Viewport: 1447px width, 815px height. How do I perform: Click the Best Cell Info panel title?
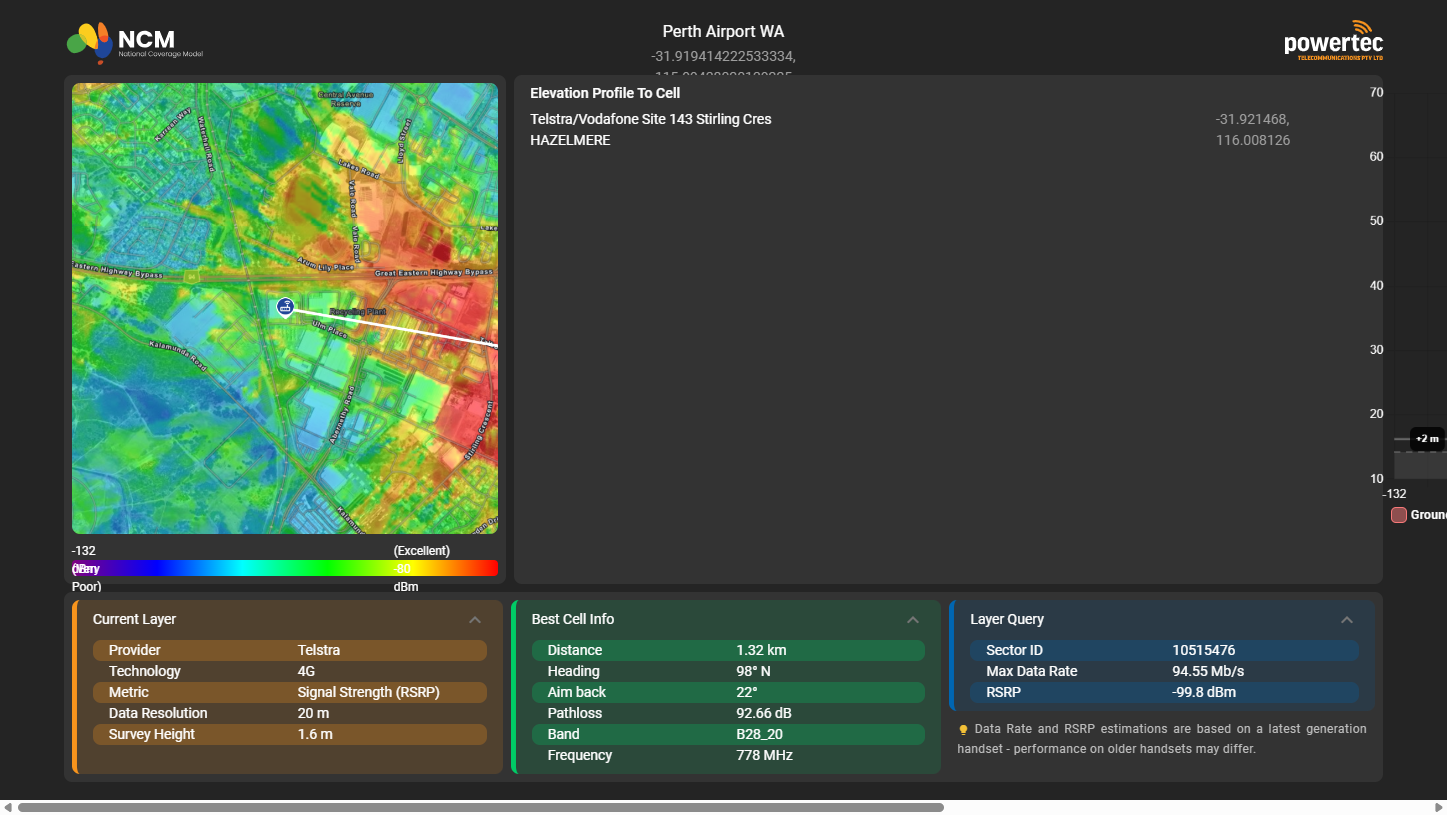coord(573,619)
